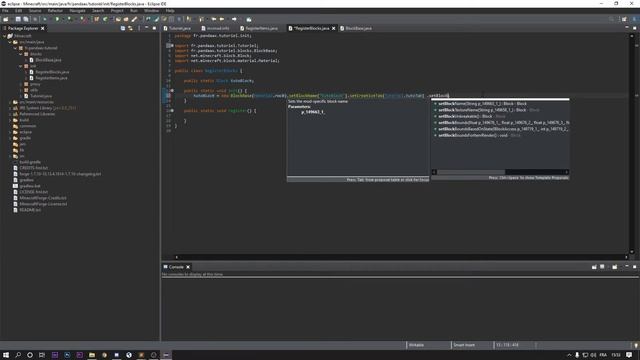Collapse the blocks package node
This screenshot has width=640, height=360.
21,54
